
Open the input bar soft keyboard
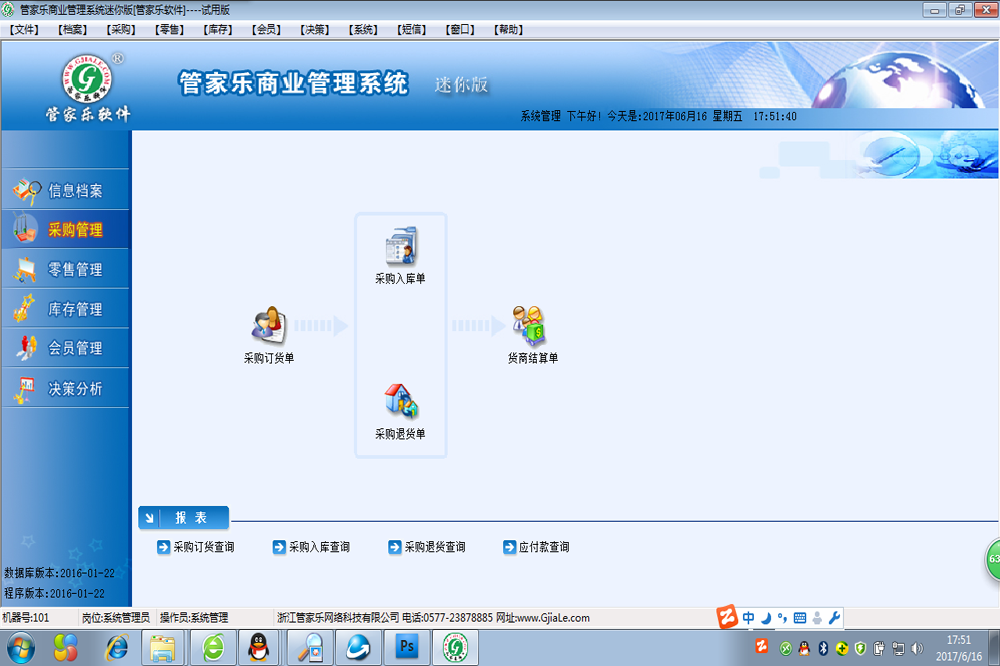800,618
